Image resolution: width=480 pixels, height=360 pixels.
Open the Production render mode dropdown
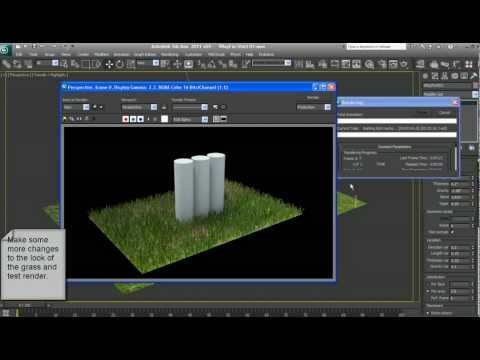click(x=314, y=107)
